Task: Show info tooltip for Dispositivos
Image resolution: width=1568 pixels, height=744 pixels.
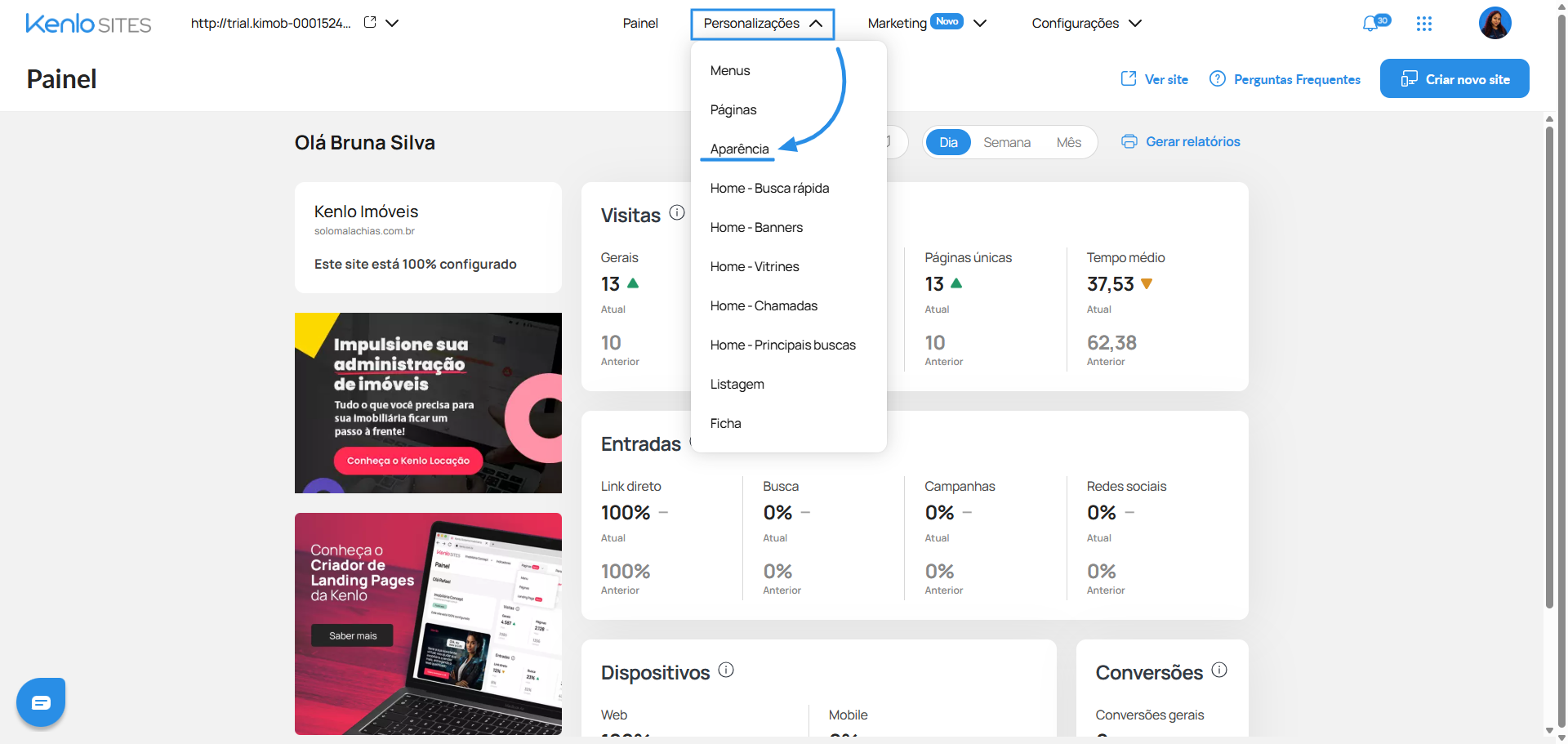Action: click(x=726, y=670)
